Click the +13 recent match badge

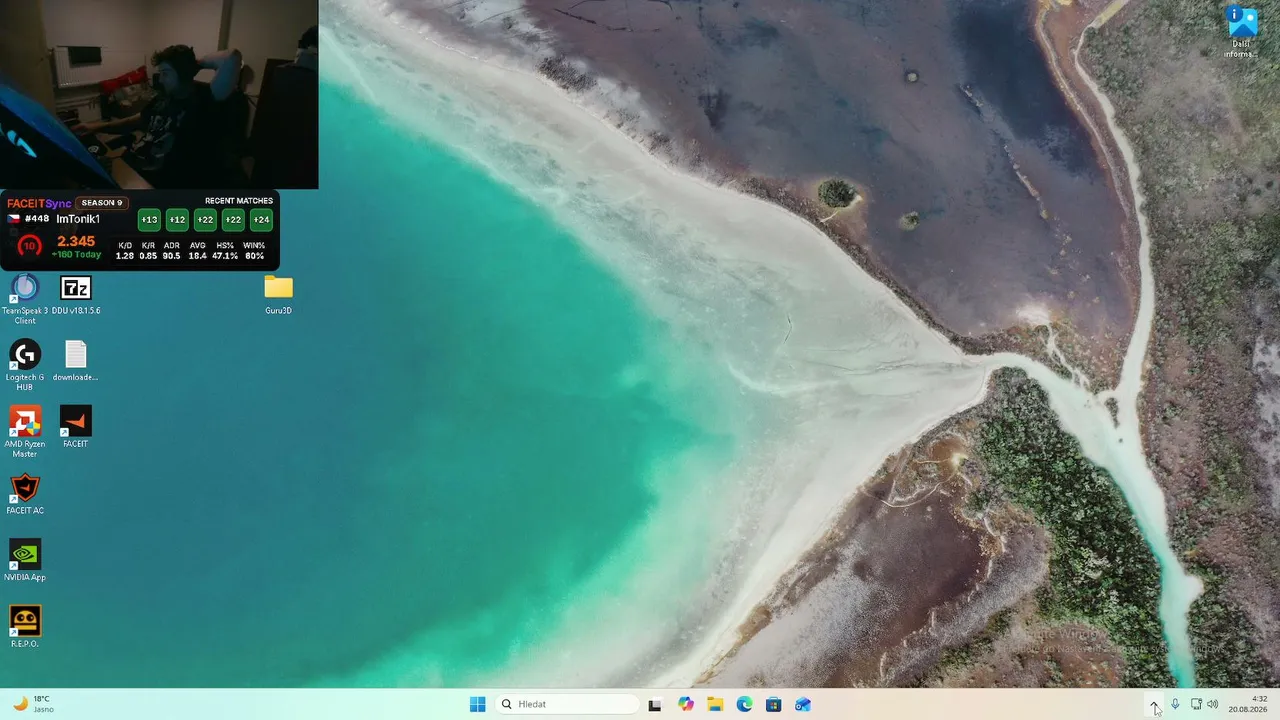click(x=149, y=220)
